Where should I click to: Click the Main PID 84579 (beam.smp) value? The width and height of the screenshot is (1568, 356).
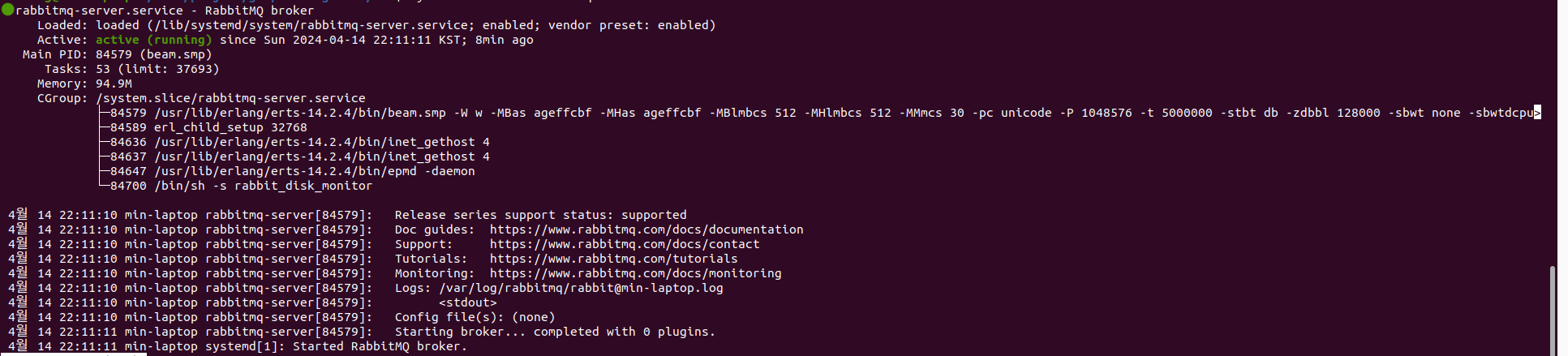pos(153,54)
